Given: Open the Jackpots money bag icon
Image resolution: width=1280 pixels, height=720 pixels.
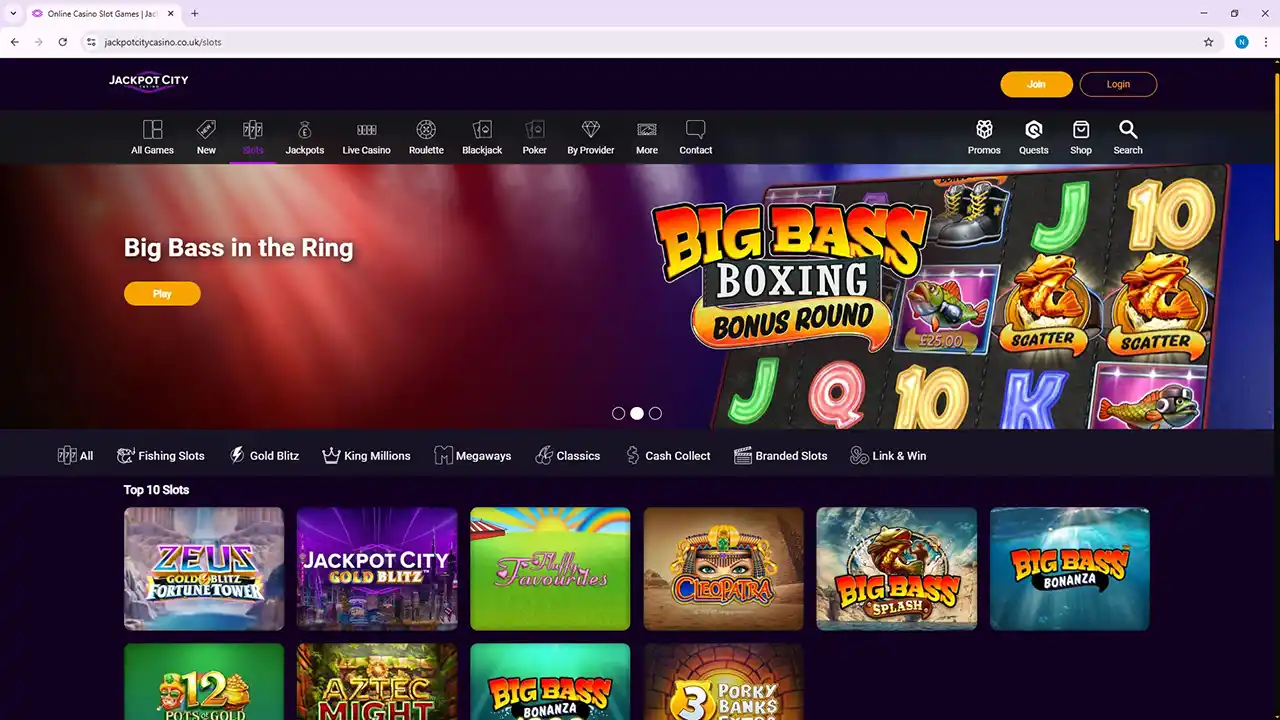Looking at the screenshot, I should pyautogui.click(x=305, y=131).
